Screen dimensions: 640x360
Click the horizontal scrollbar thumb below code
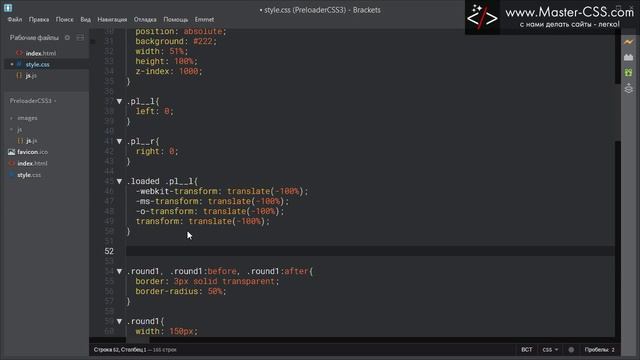138,340
